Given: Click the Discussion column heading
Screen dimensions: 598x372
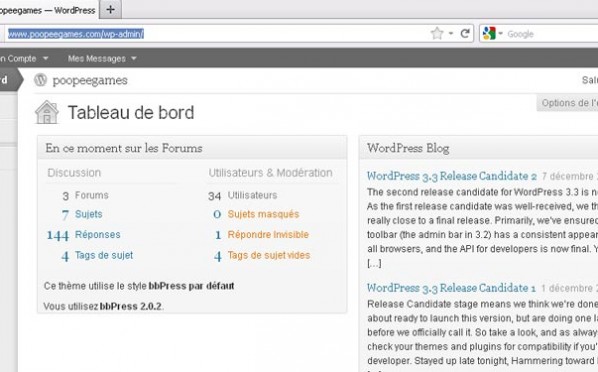Looking at the screenshot, I should coord(74,173).
